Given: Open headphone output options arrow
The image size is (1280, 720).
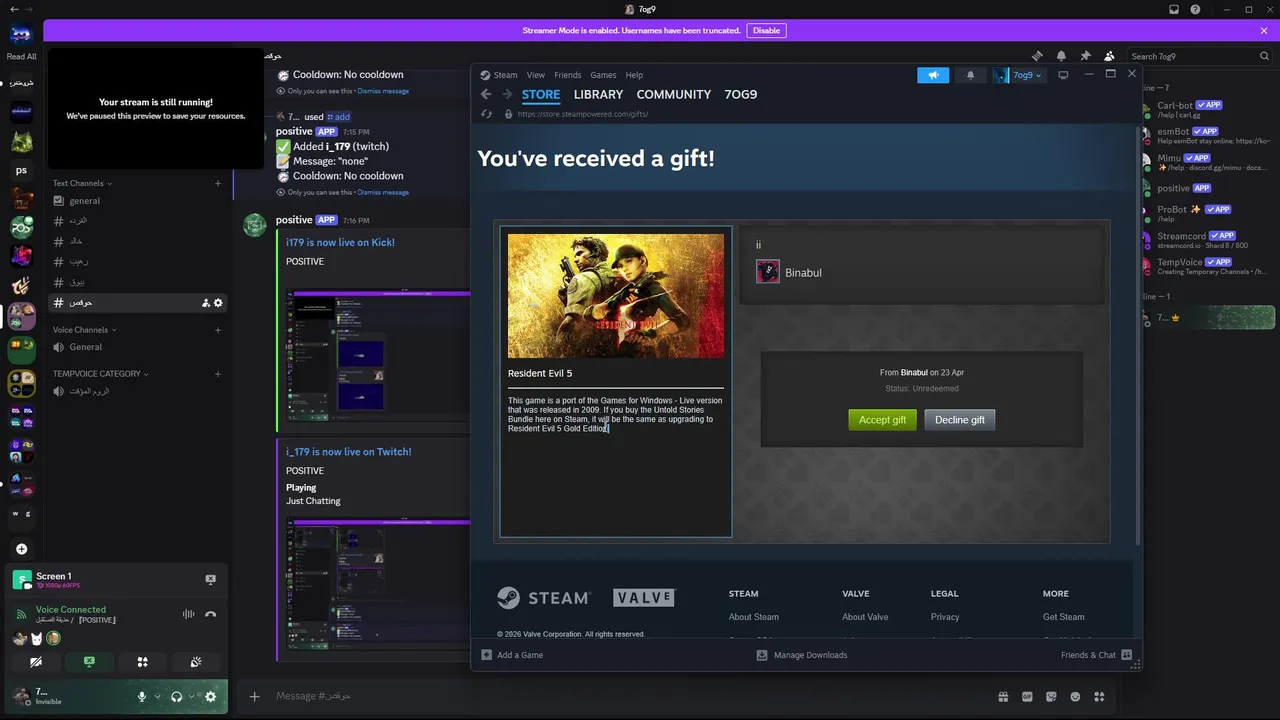Looking at the screenshot, I should 191,697.
